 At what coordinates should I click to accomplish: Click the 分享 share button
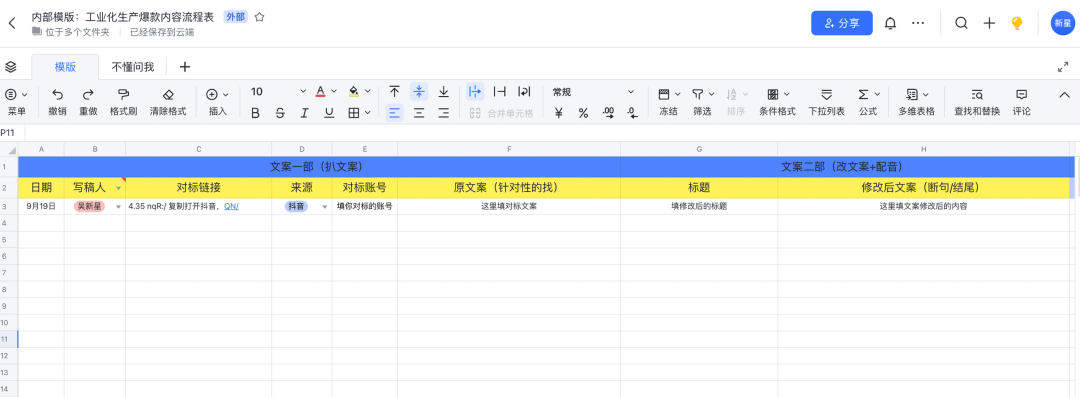click(842, 23)
